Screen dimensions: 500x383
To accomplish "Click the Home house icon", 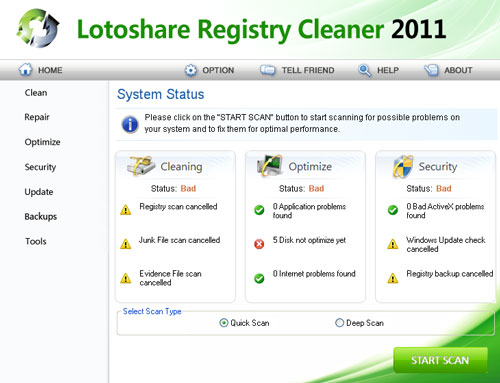I will [25, 69].
